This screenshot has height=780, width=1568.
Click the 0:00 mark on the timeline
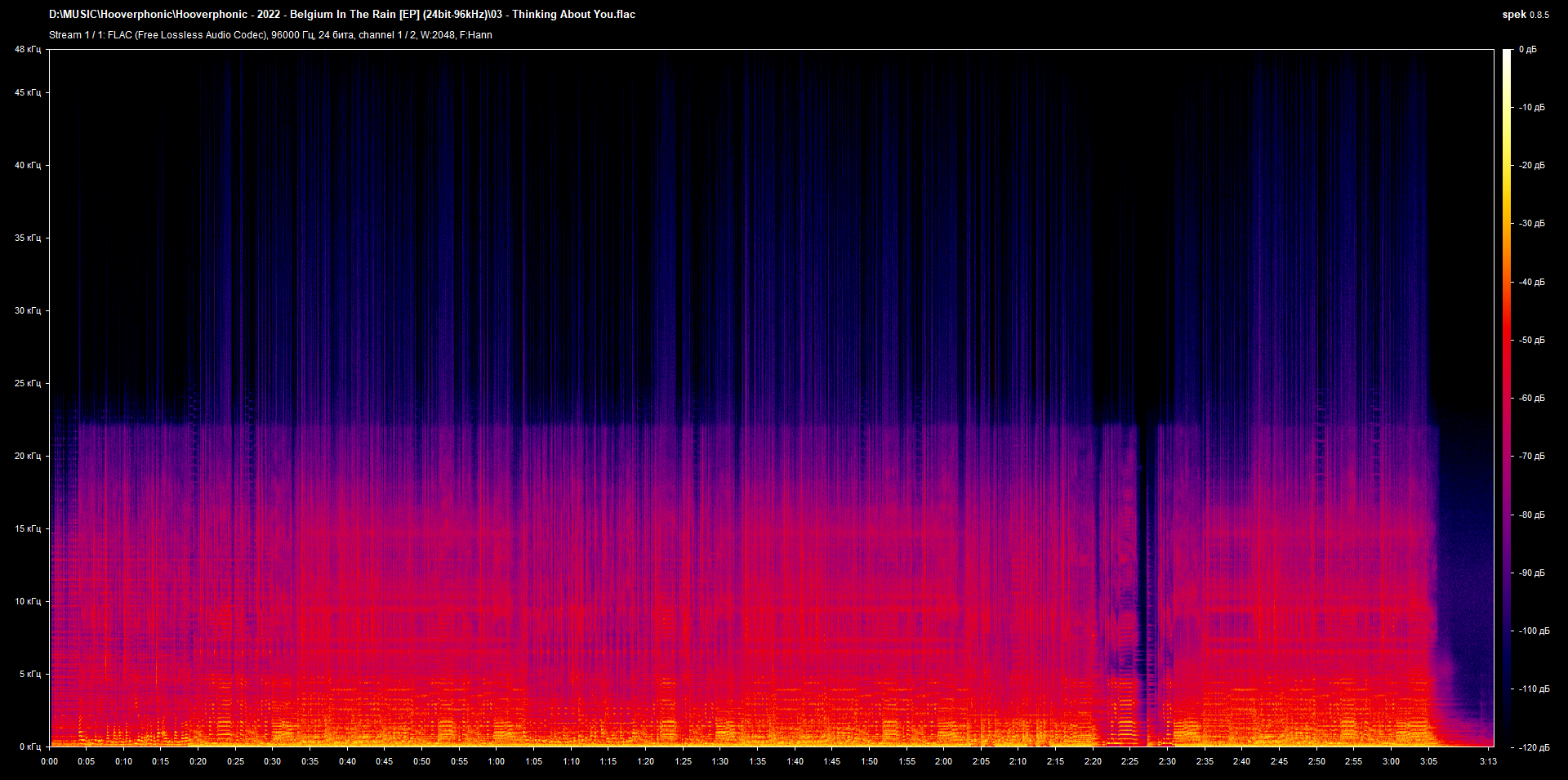click(50, 760)
